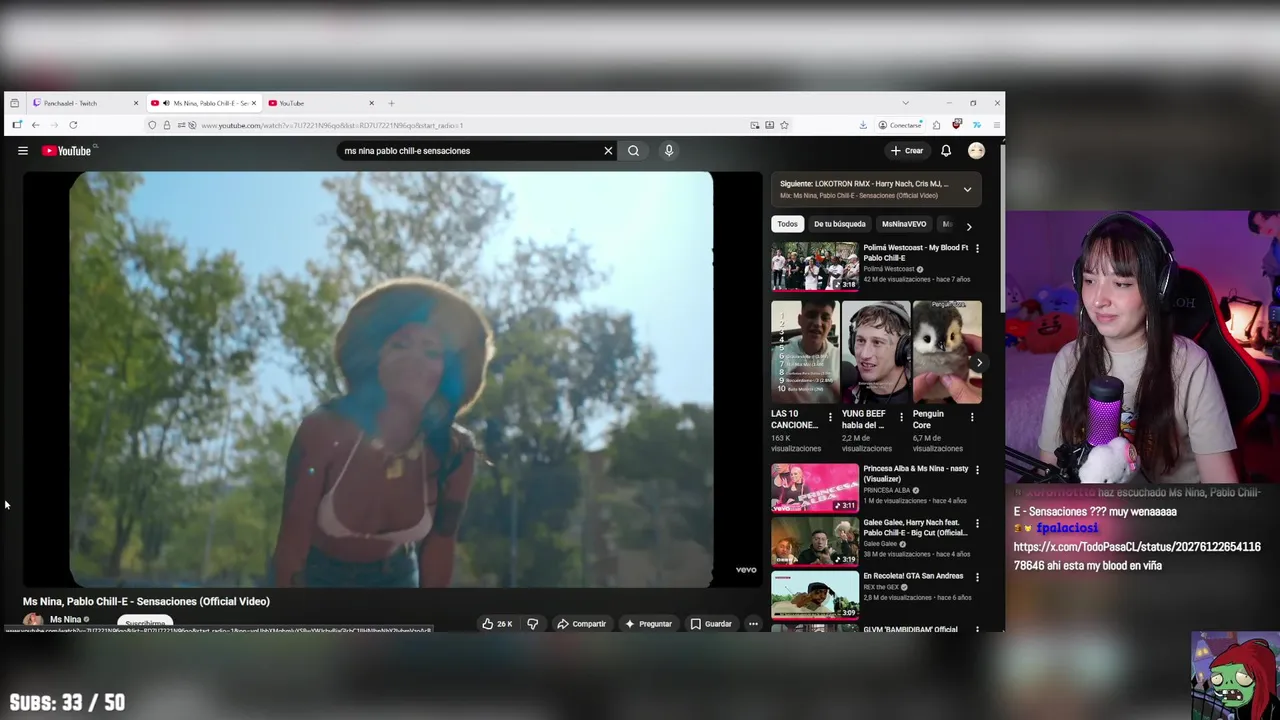Open the site lock information icon
The image size is (1280, 720).
tap(166, 125)
